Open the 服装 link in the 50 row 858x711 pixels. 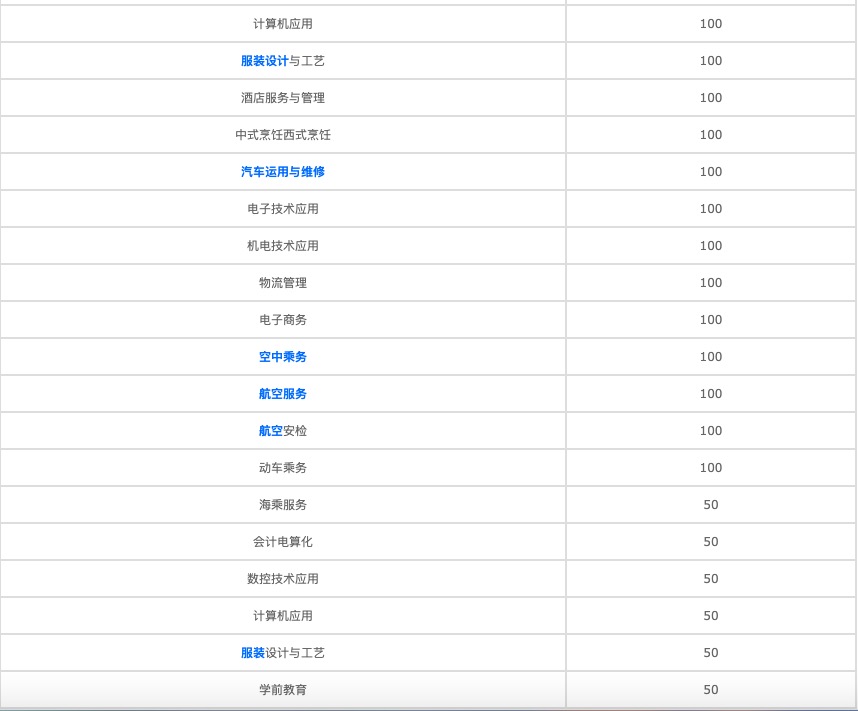(253, 652)
